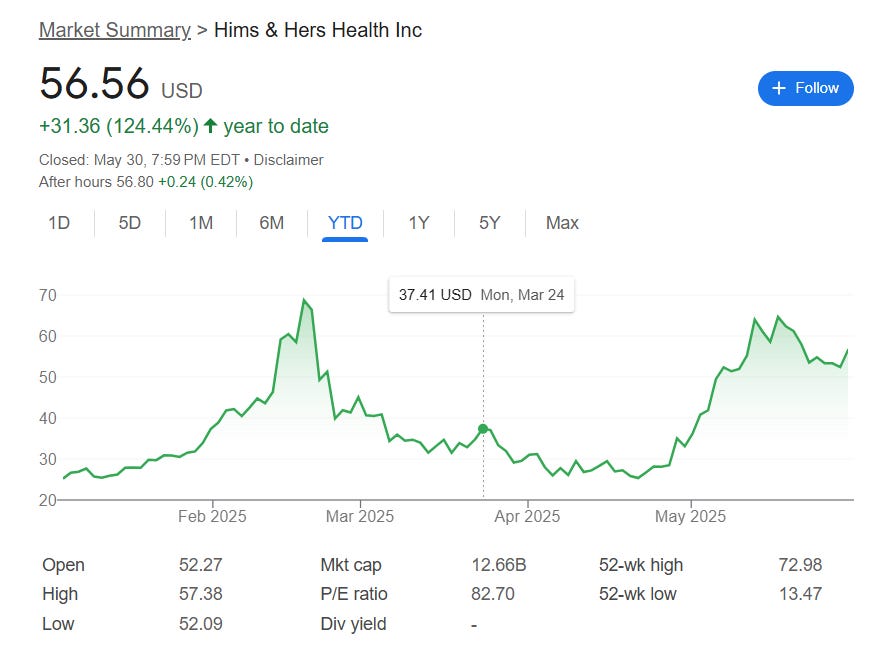Open the Market Summary link
The height and width of the screenshot is (657, 896).
coord(115,30)
